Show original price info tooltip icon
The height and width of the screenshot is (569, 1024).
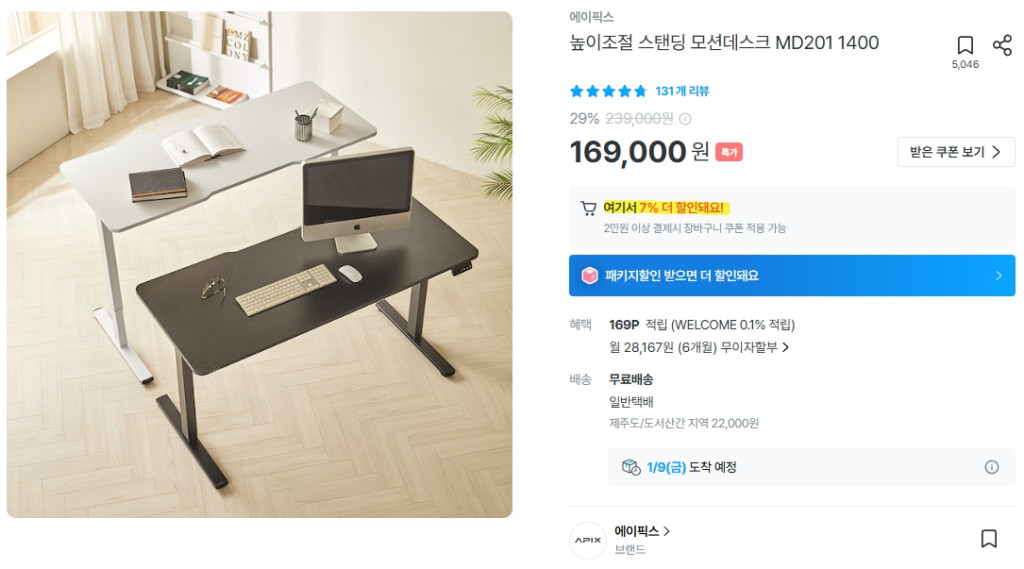(x=685, y=119)
